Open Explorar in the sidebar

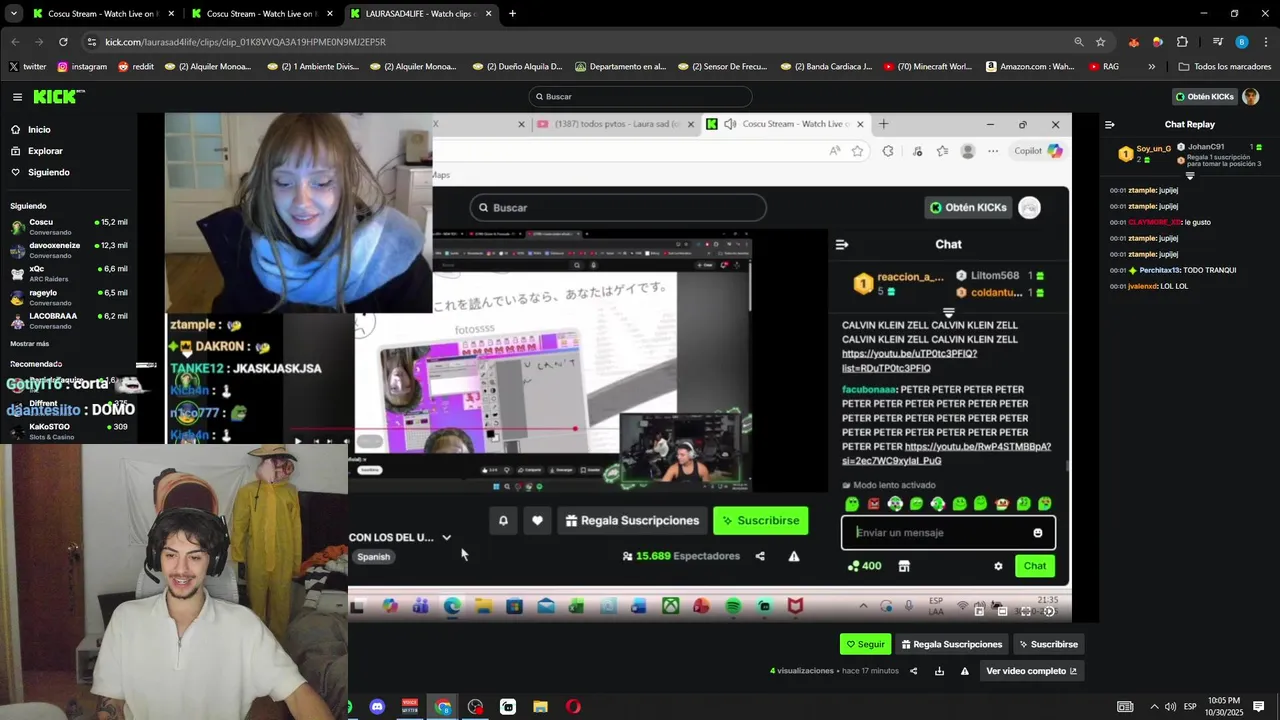(45, 151)
